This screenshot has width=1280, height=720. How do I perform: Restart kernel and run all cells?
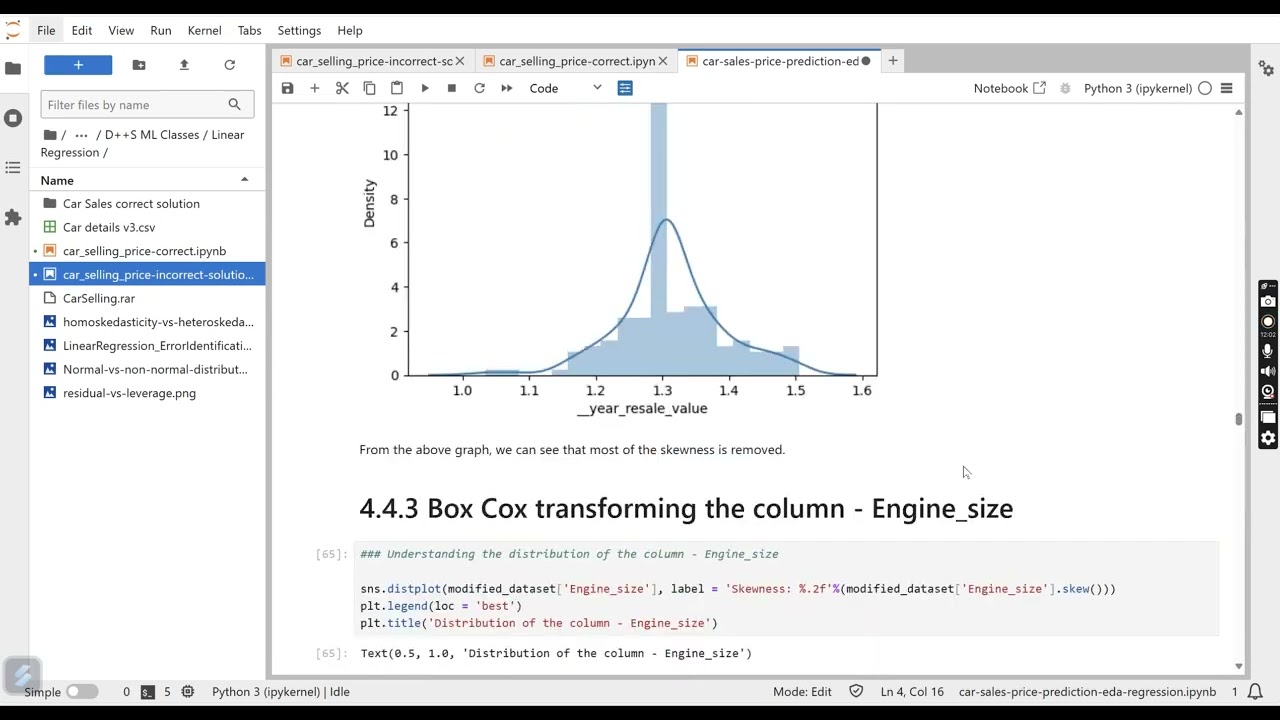pyautogui.click(x=507, y=88)
